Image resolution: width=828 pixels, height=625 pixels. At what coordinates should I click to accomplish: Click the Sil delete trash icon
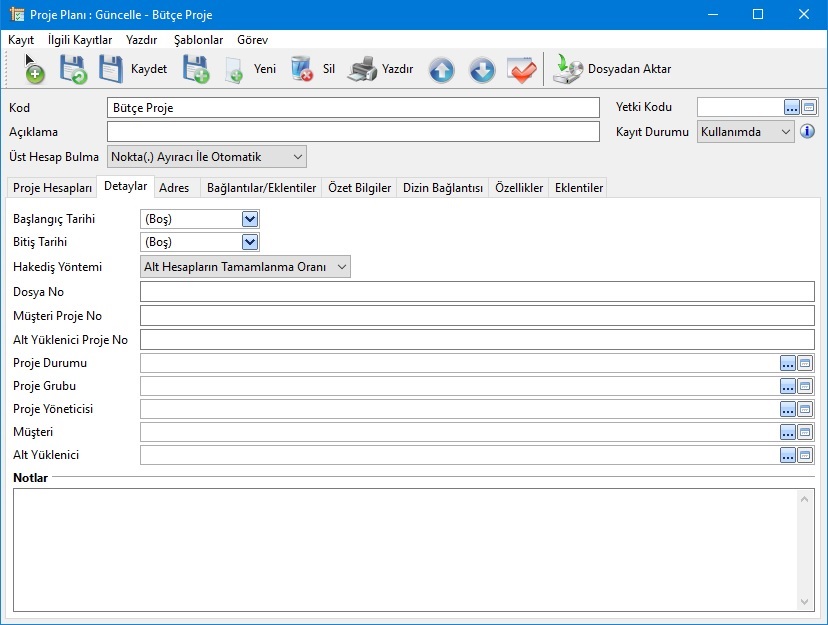[x=302, y=69]
